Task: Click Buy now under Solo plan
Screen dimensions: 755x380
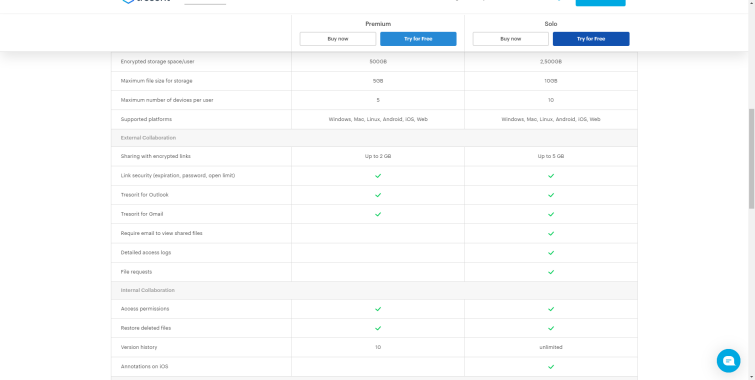Action: tap(510, 39)
